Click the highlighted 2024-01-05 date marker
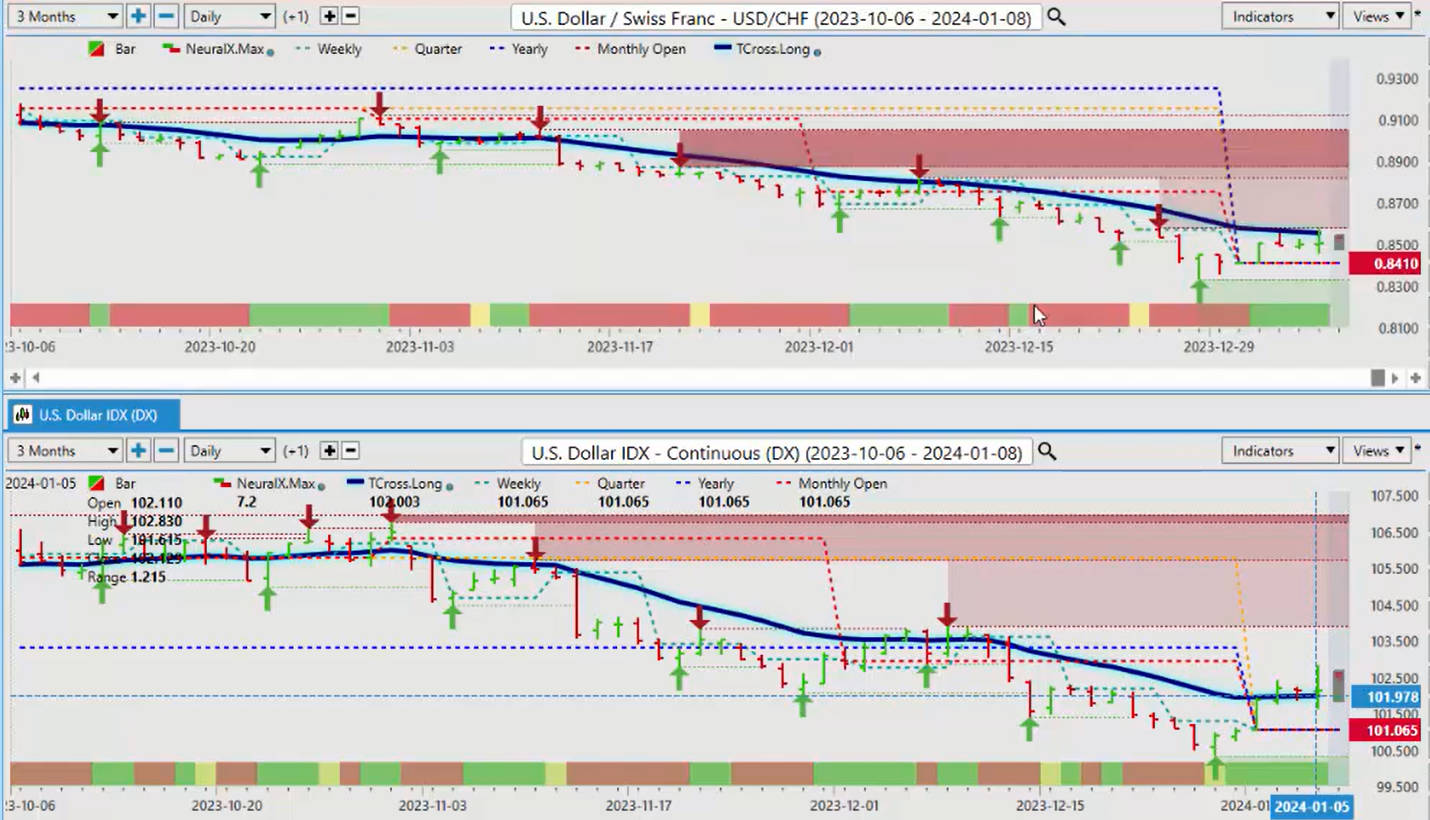The width and height of the screenshot is (1430, 820). tap(1310, 806)
